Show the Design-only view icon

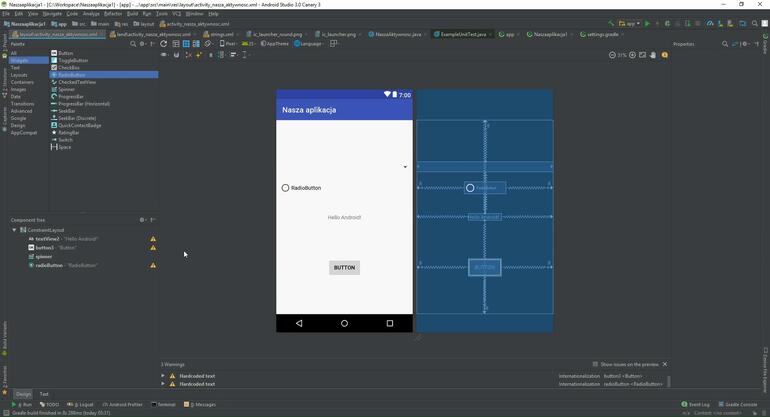click(x=176, y=44)
